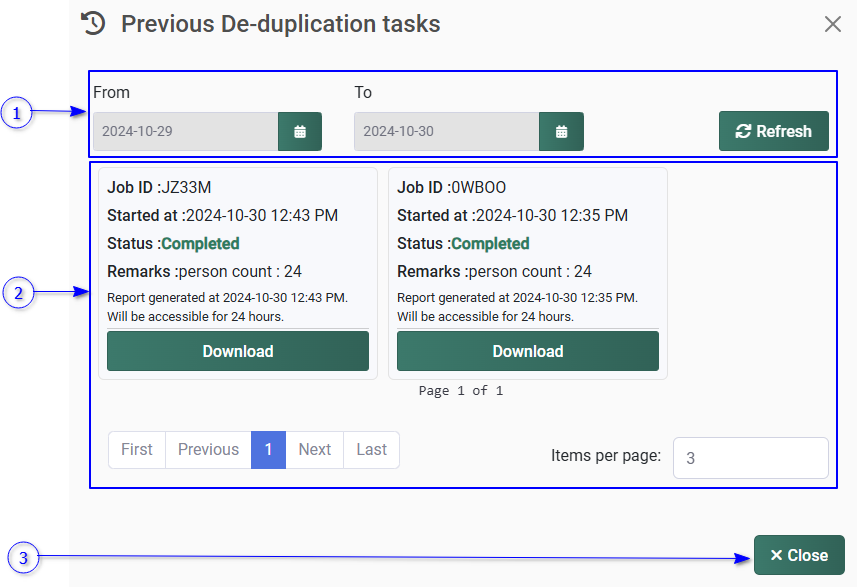This screenshot has width=857, height=587.
Task: Download the report for job JZ33M
Action: tap(238, 351)
